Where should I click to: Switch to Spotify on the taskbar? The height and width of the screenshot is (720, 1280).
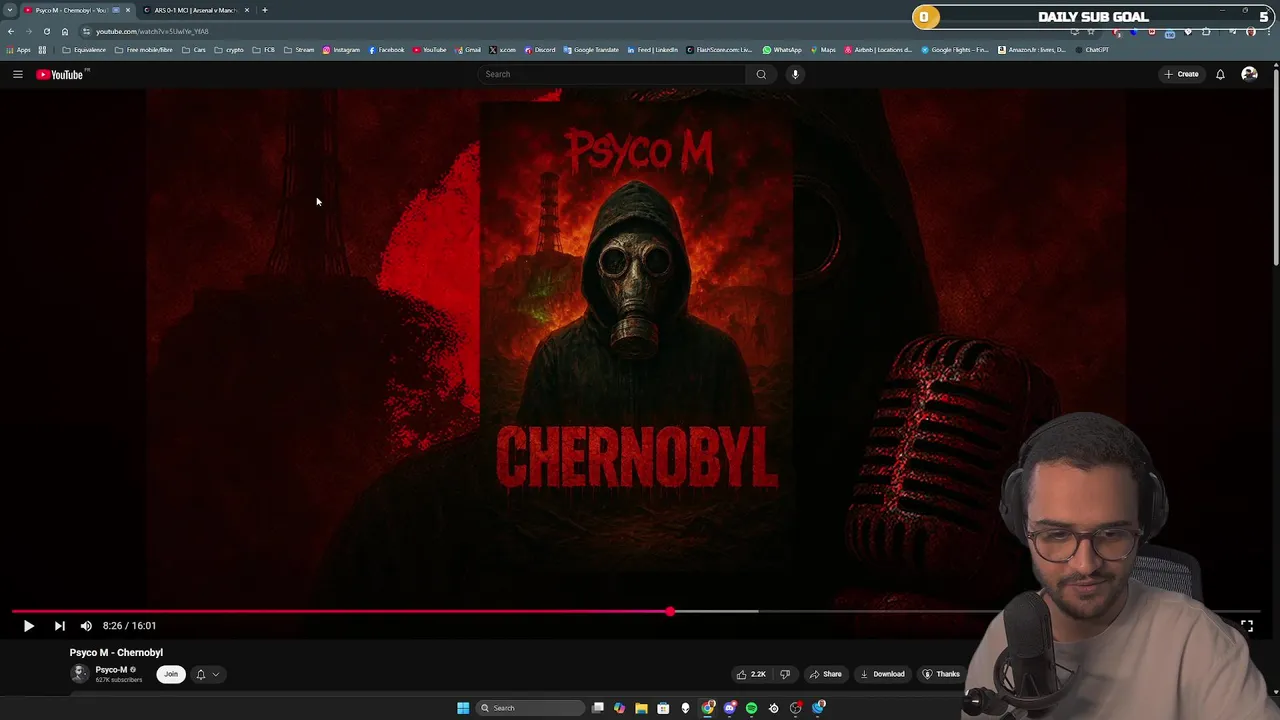pos(751,708)
